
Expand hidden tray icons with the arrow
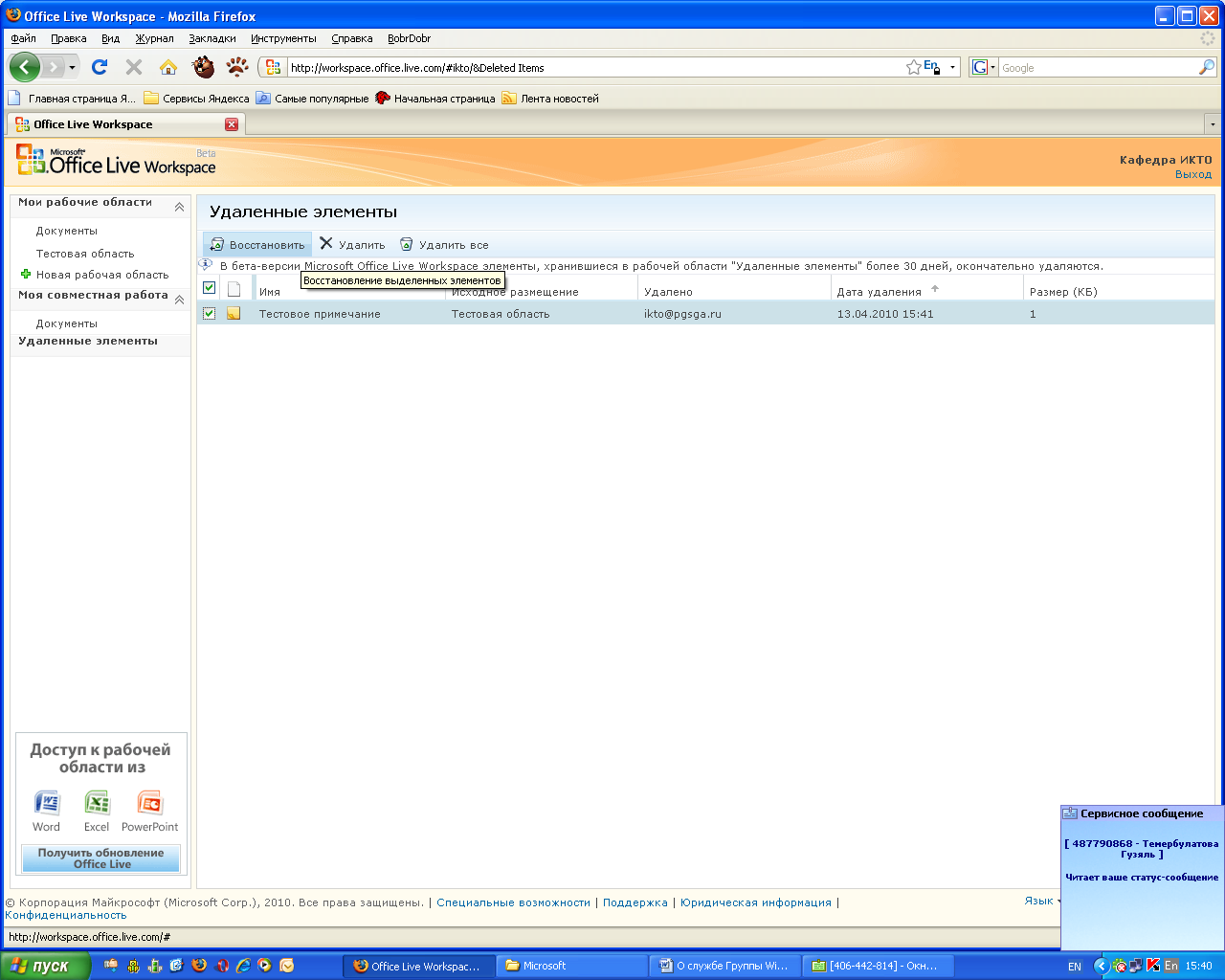[x=1102, y=966]
